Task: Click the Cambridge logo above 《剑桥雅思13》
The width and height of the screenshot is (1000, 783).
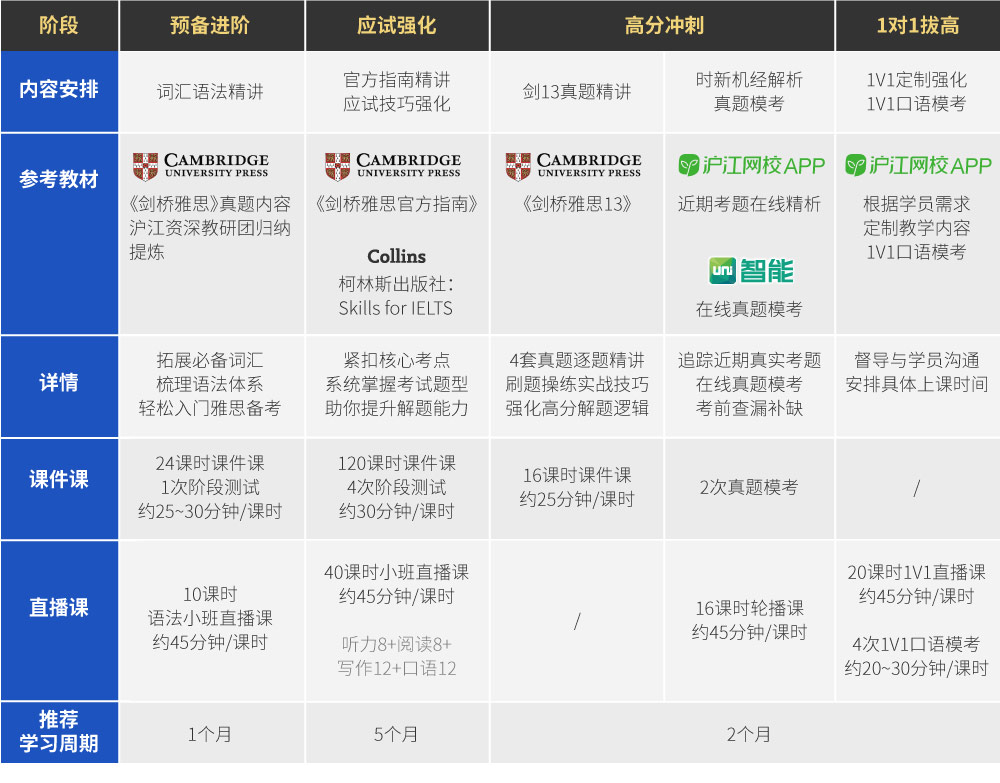Action: tap(573, 166)
